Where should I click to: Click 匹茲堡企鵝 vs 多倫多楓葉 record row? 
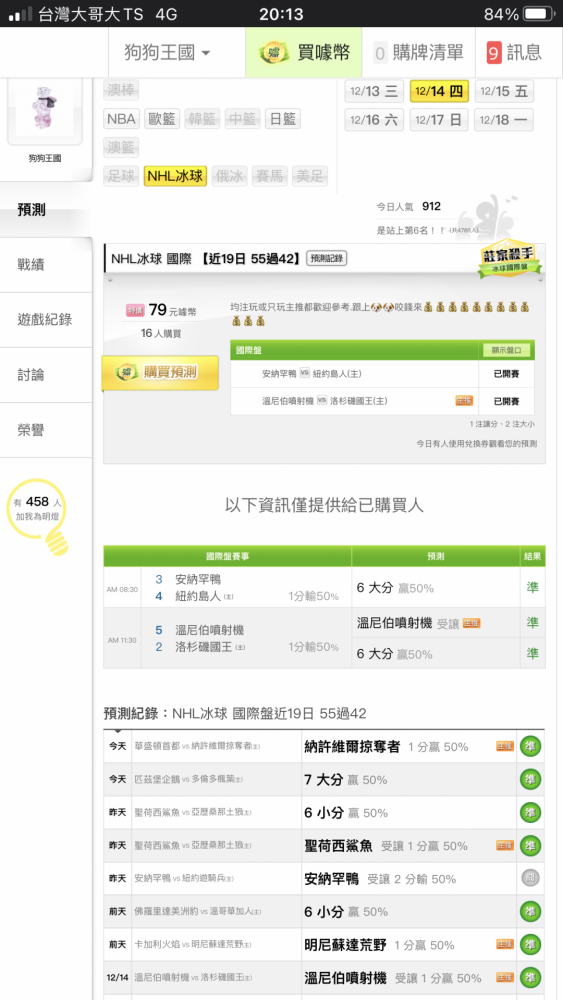pos(324,779)
